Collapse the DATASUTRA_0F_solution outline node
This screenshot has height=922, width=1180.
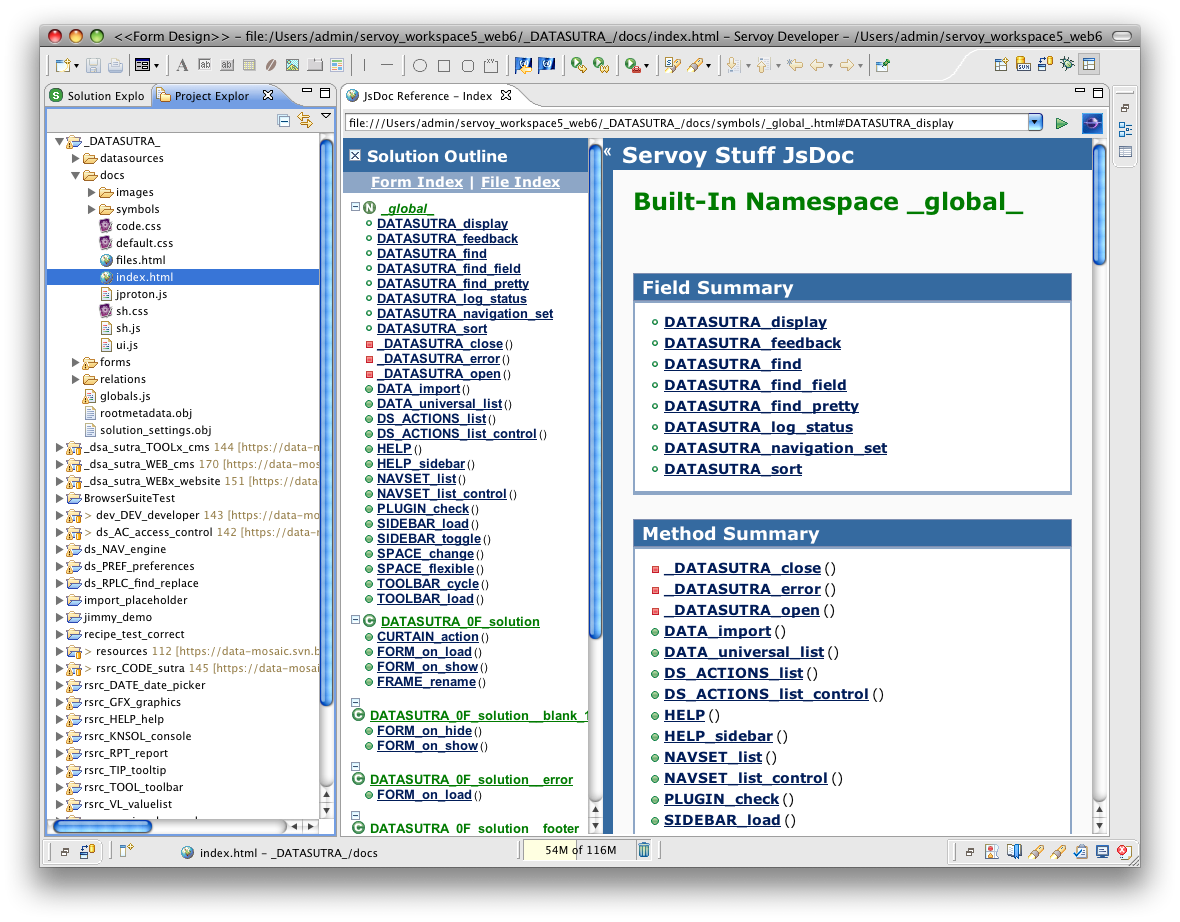pos(355,619)
